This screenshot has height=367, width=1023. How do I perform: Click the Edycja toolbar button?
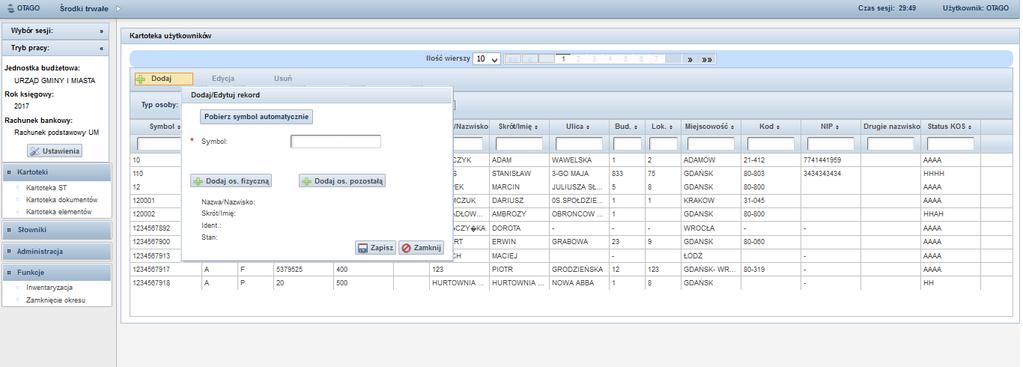click(223, 79)
